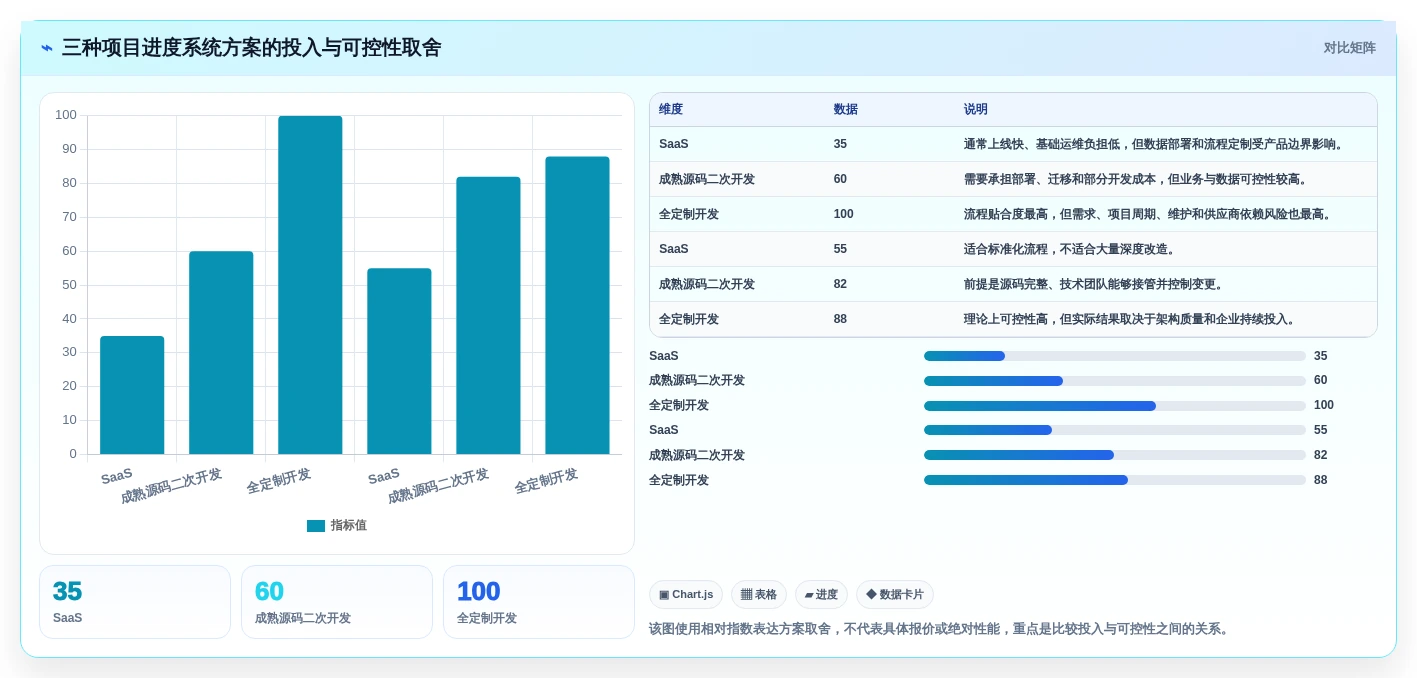Click the 进度 tag chip
This screenshot has height=678, width=1417.
click(821, 595)
